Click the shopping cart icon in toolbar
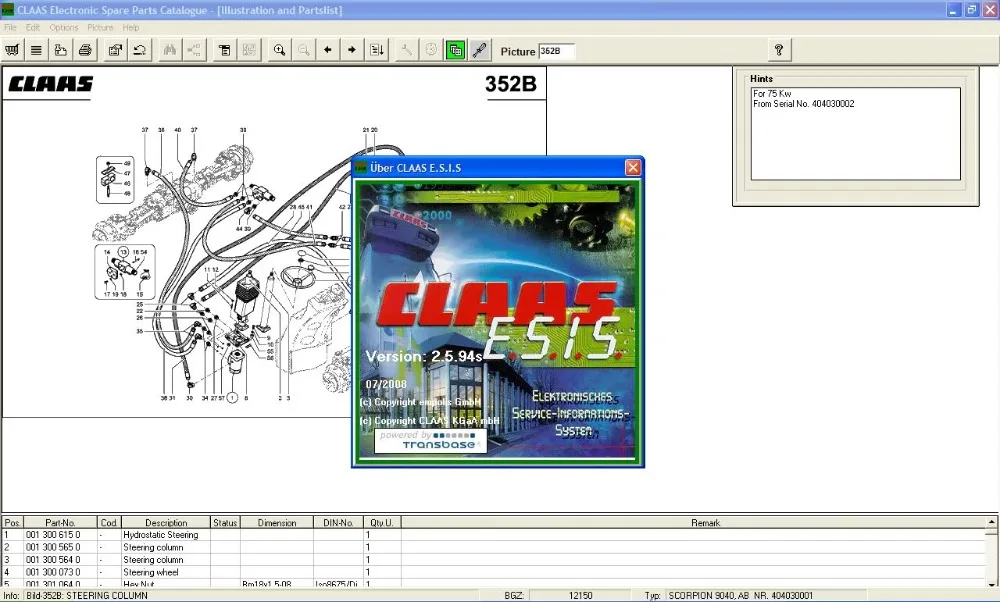This screenshot has height=602, width=1000. pyautogui.click(x=12, y=50)
